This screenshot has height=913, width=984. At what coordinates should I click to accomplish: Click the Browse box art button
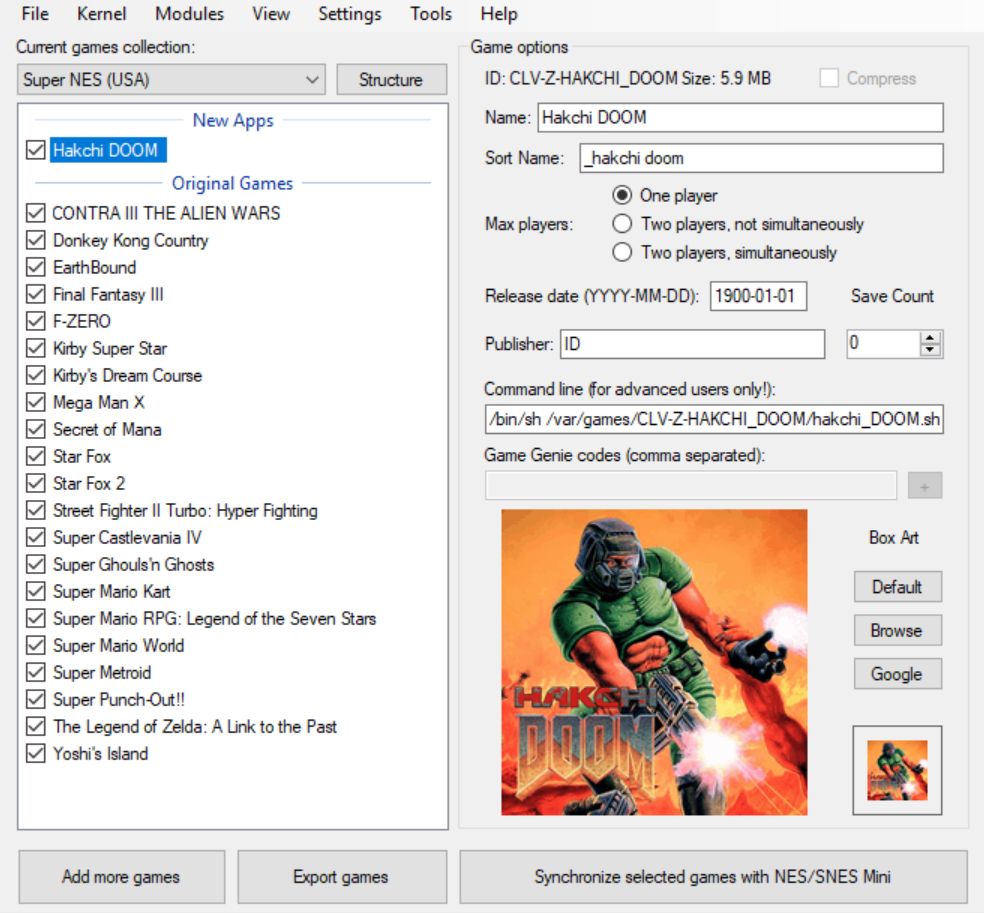pos(897,631)
